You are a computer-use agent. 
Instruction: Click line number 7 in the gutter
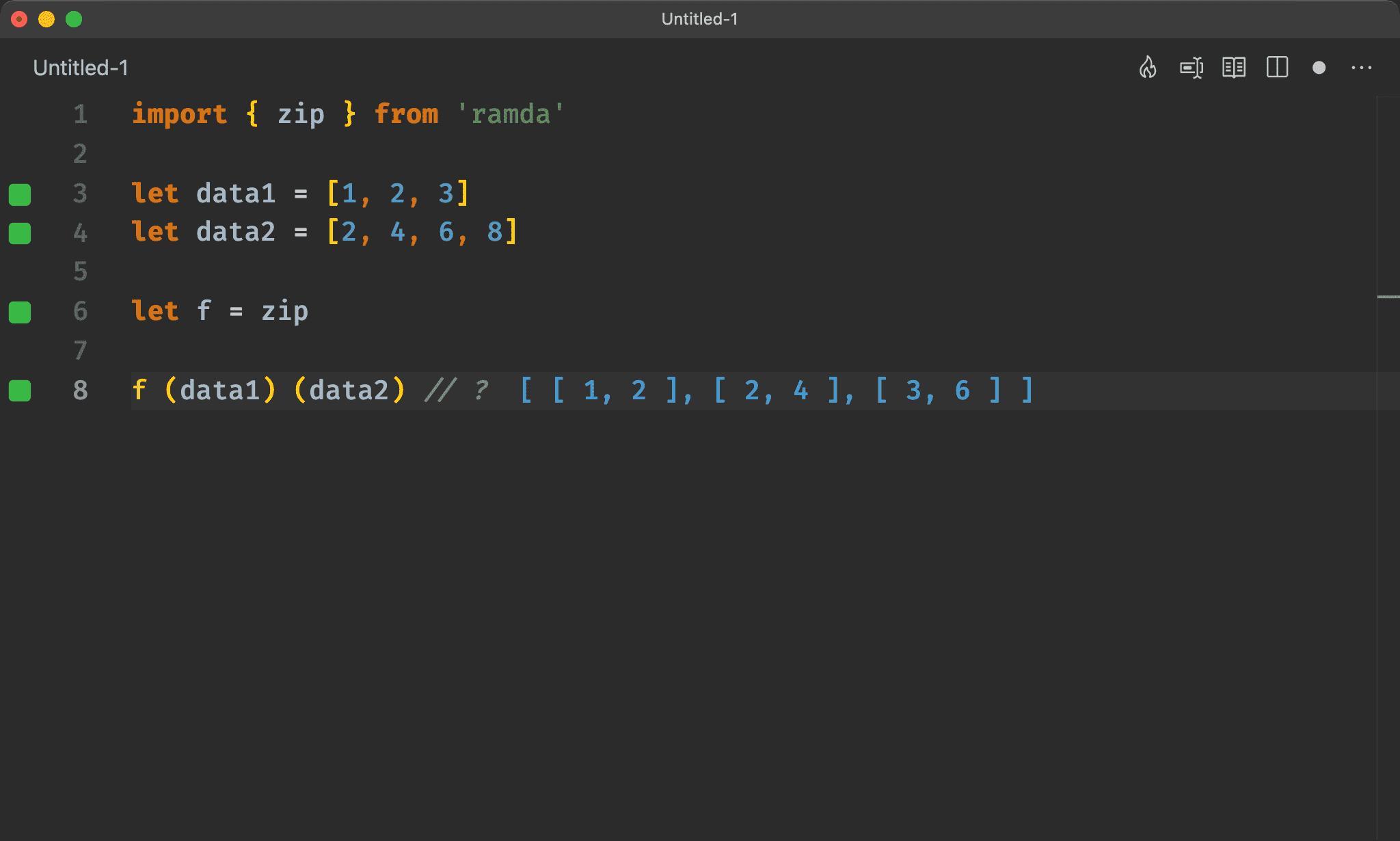[x=81, y=351]
